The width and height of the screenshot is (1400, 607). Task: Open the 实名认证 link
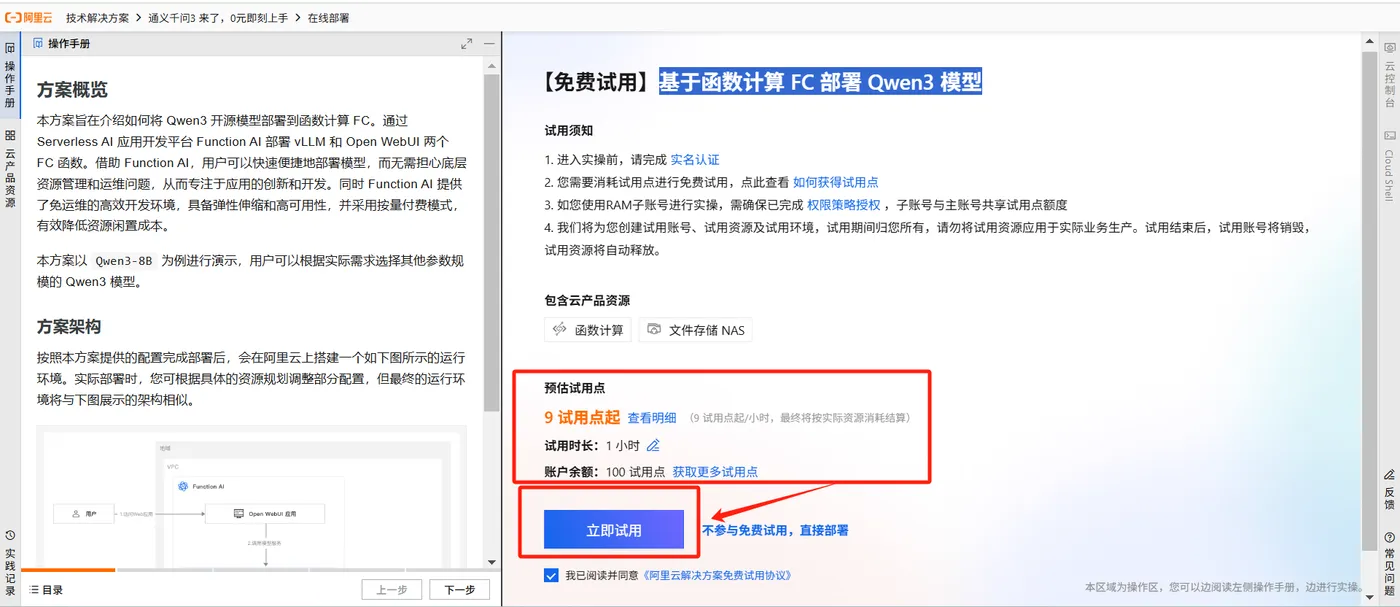coord(695,160)
